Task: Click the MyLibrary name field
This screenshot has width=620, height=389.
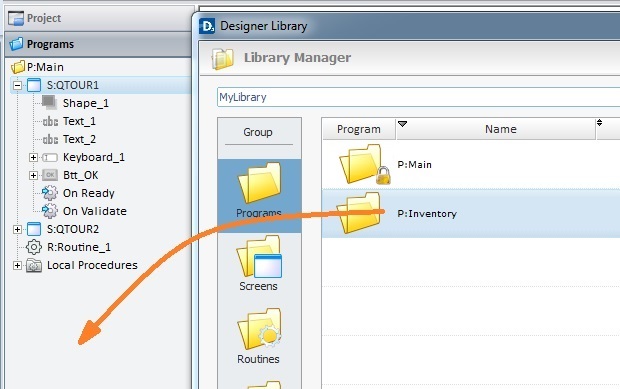Action: pyautogui.click(x=418, y=97)
